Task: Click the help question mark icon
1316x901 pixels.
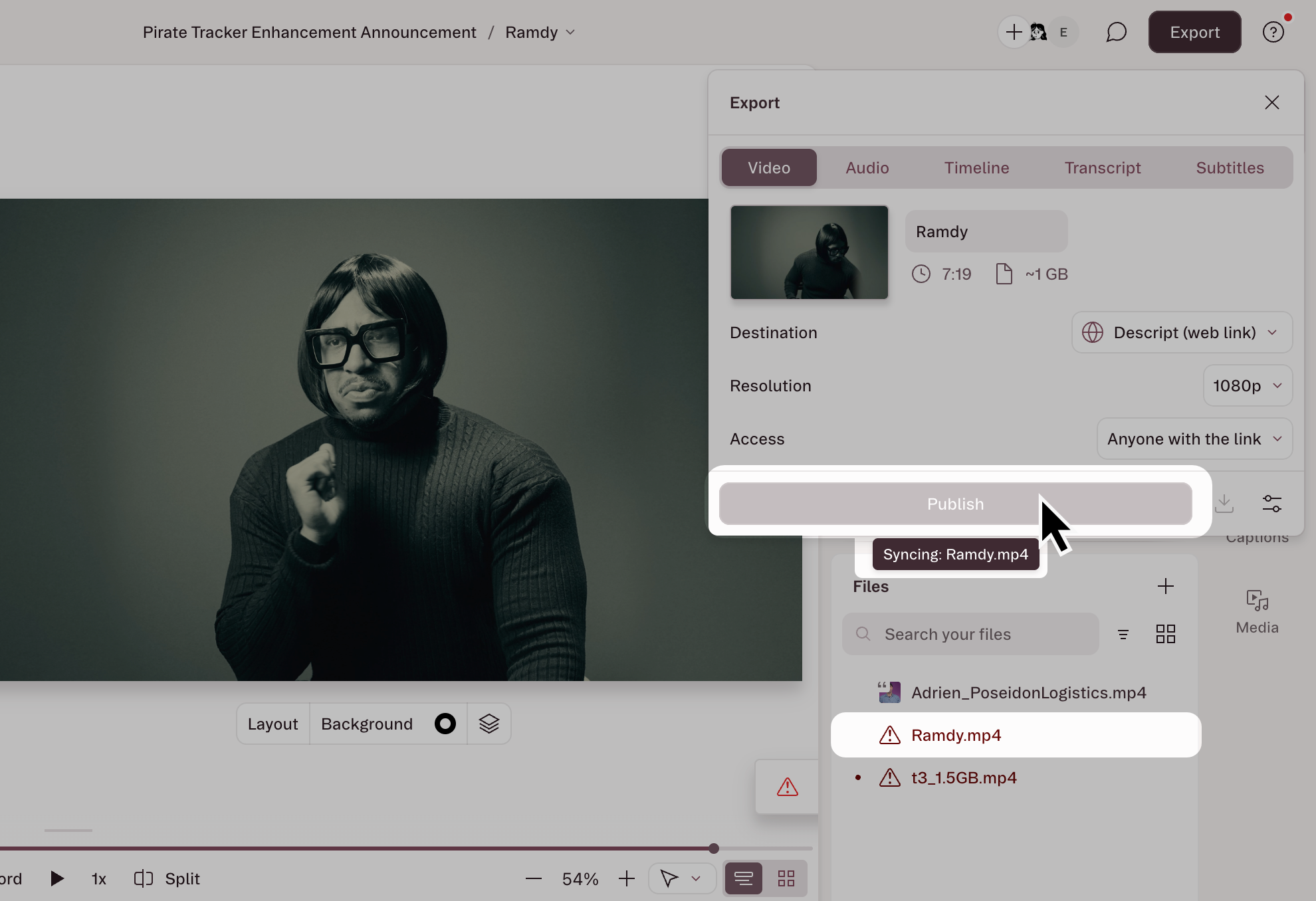Action: [x=1273, y=32]
